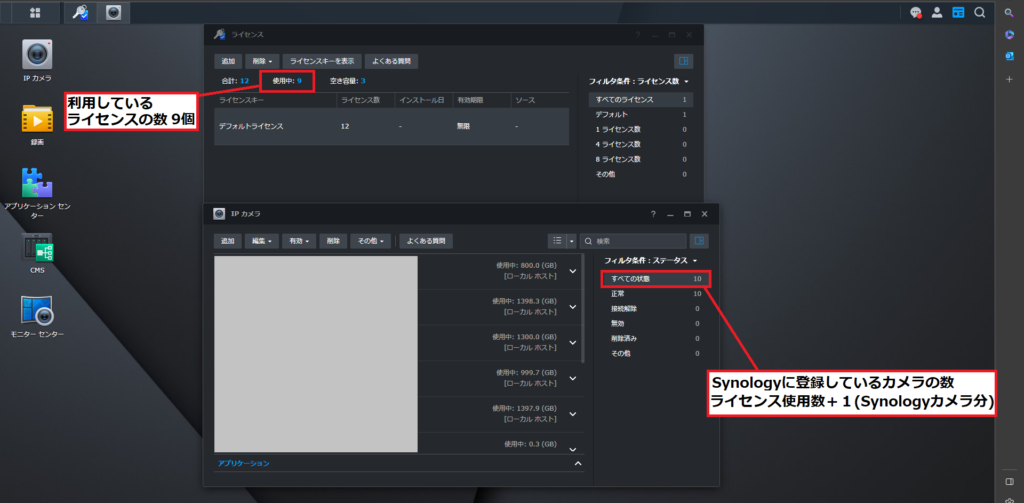Click the 検索 search field
Screen dimensions: 1024x503
tap(633, 241)
